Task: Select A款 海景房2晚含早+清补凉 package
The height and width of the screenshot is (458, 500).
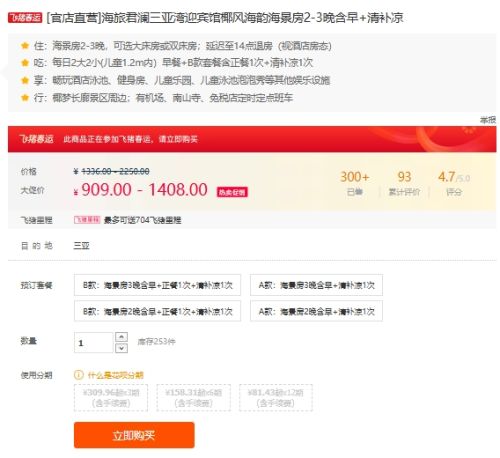Action: (316, 311)
